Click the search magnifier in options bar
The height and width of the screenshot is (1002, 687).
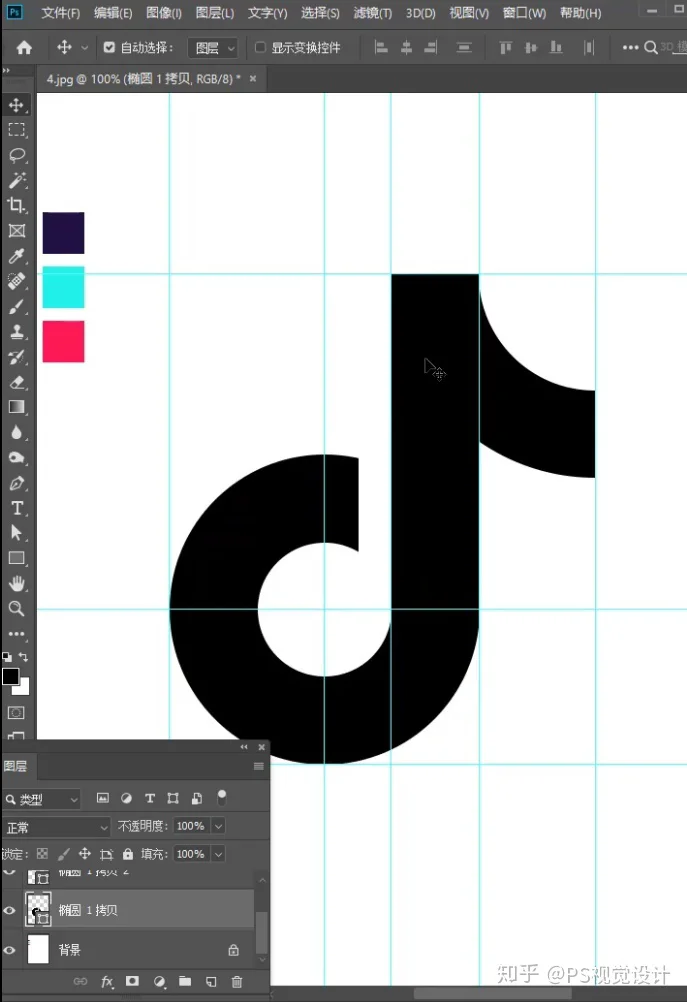click(651, 47)
